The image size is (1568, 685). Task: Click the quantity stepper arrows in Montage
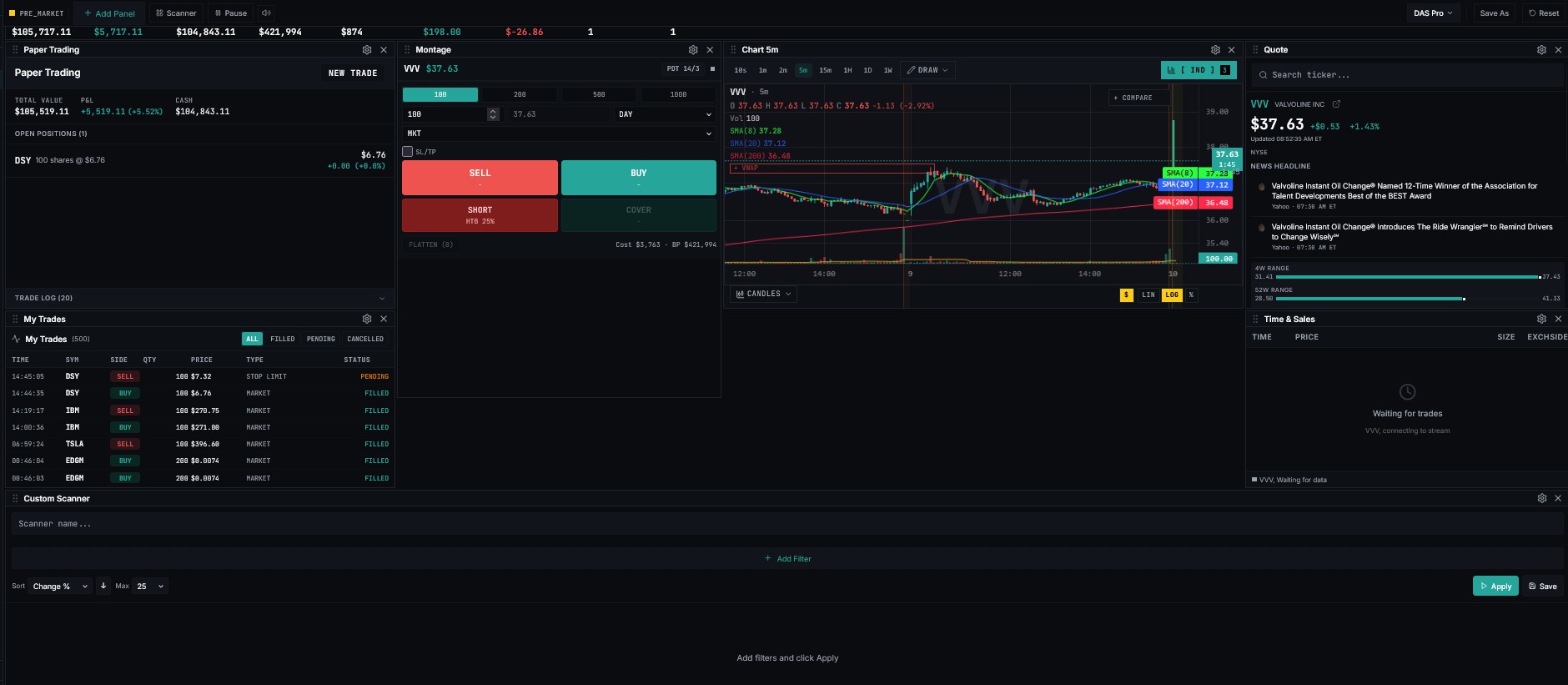[493, 114]
